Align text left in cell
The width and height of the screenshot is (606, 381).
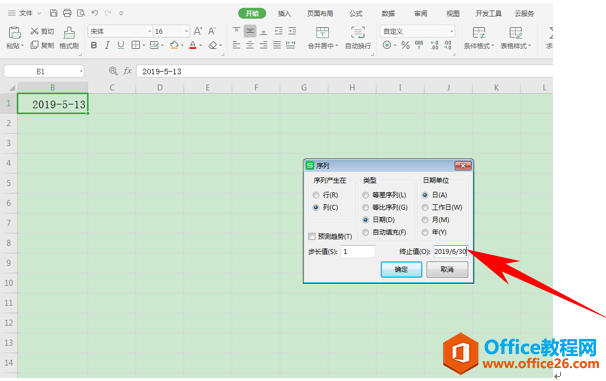pyautogui.click(x=237, y=45)
